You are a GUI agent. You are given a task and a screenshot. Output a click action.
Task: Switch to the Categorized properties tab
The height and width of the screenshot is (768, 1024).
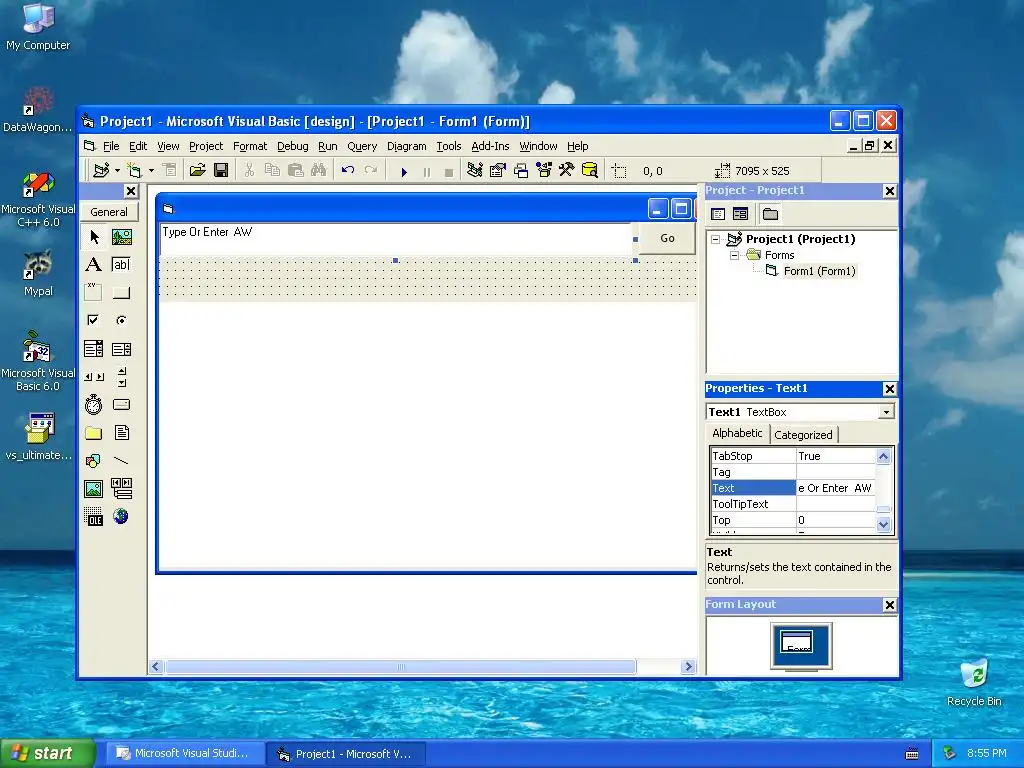tap(803, 435)
